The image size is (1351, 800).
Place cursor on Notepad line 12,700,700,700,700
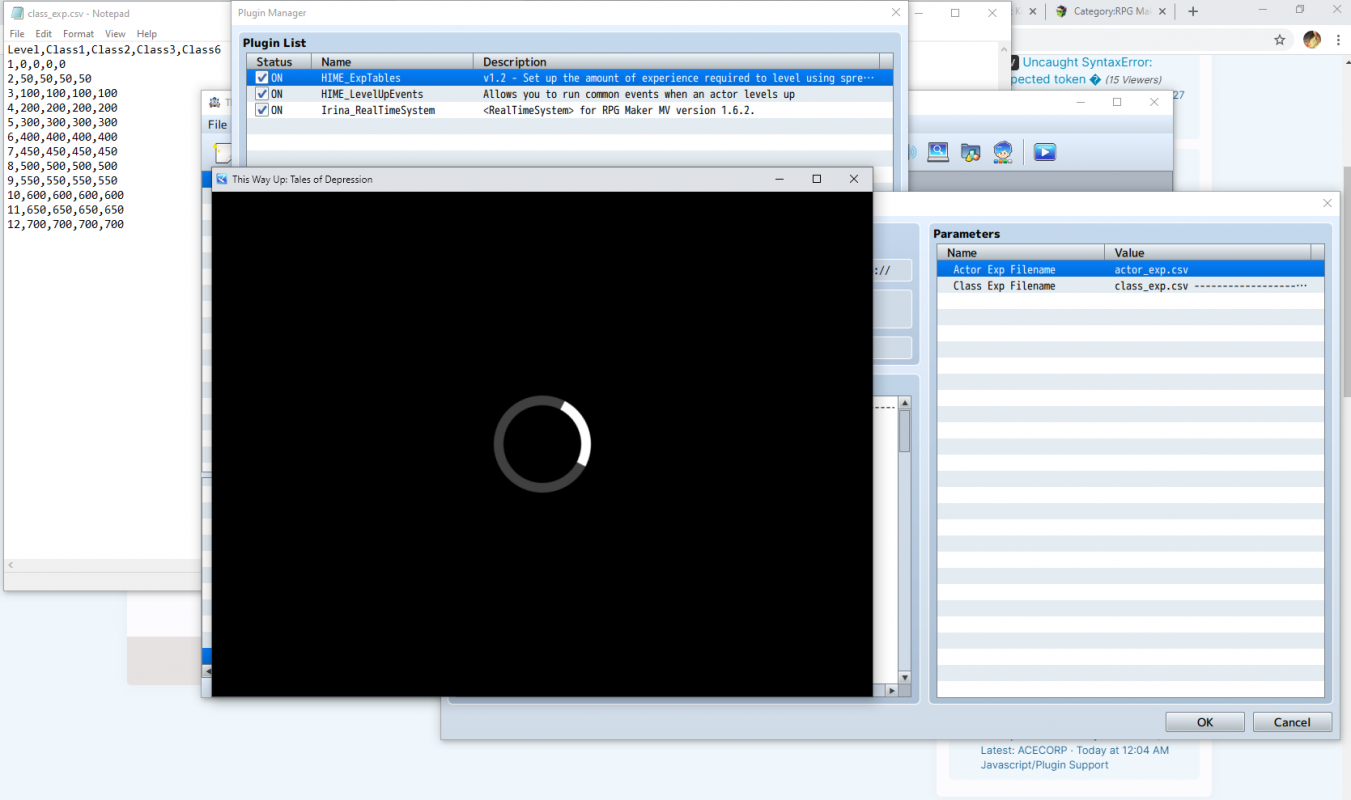(x=65, y=225)
